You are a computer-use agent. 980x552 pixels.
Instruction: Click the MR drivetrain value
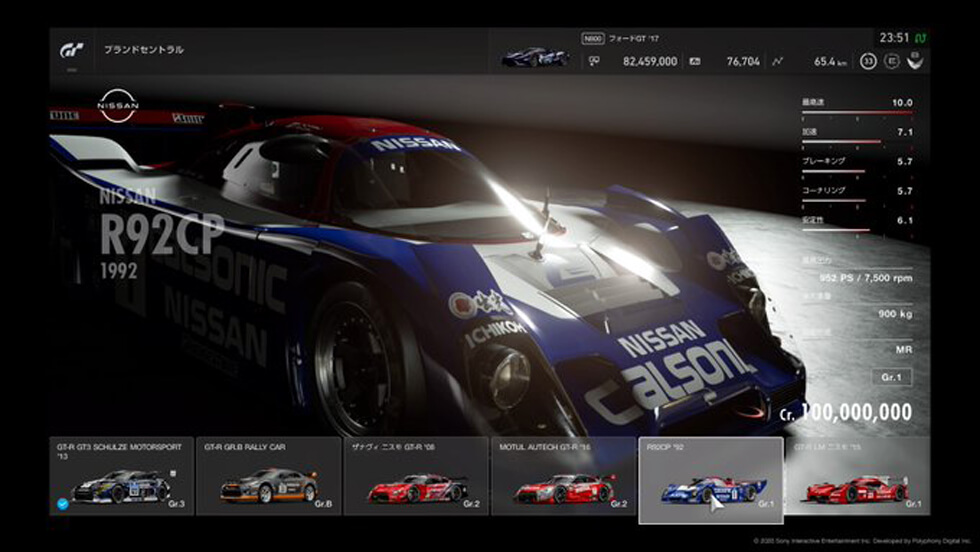coord(904,349)
